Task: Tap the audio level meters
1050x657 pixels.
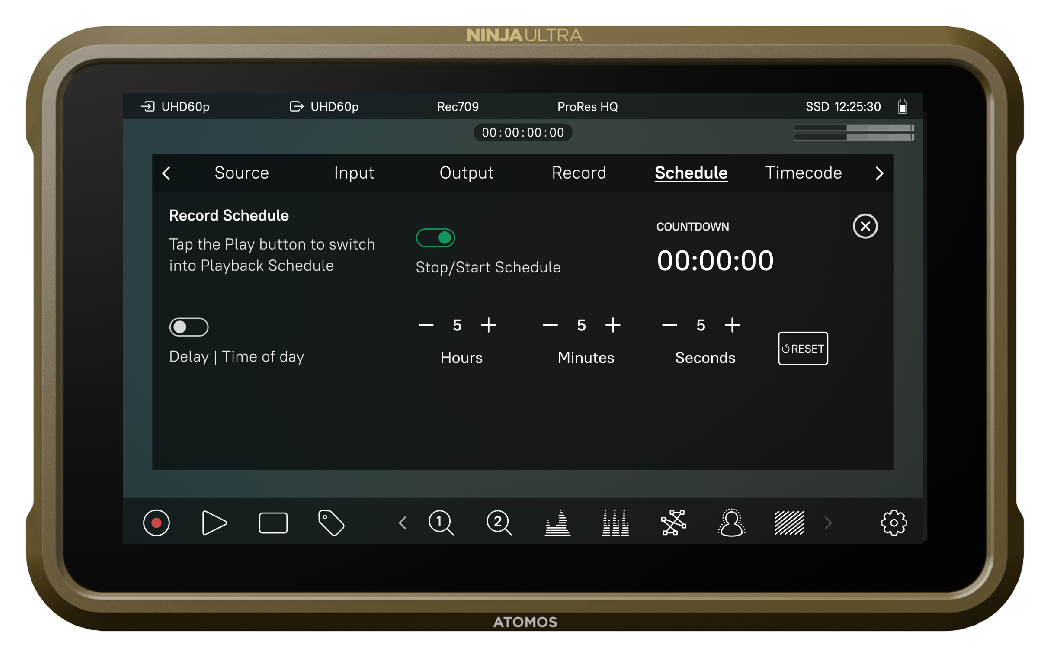Action: click(x=853, y=133)
